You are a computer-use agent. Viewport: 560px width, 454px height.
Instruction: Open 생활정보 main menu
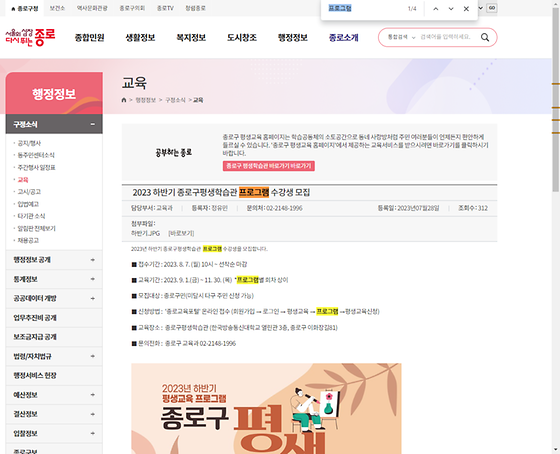tap(140, 38)
